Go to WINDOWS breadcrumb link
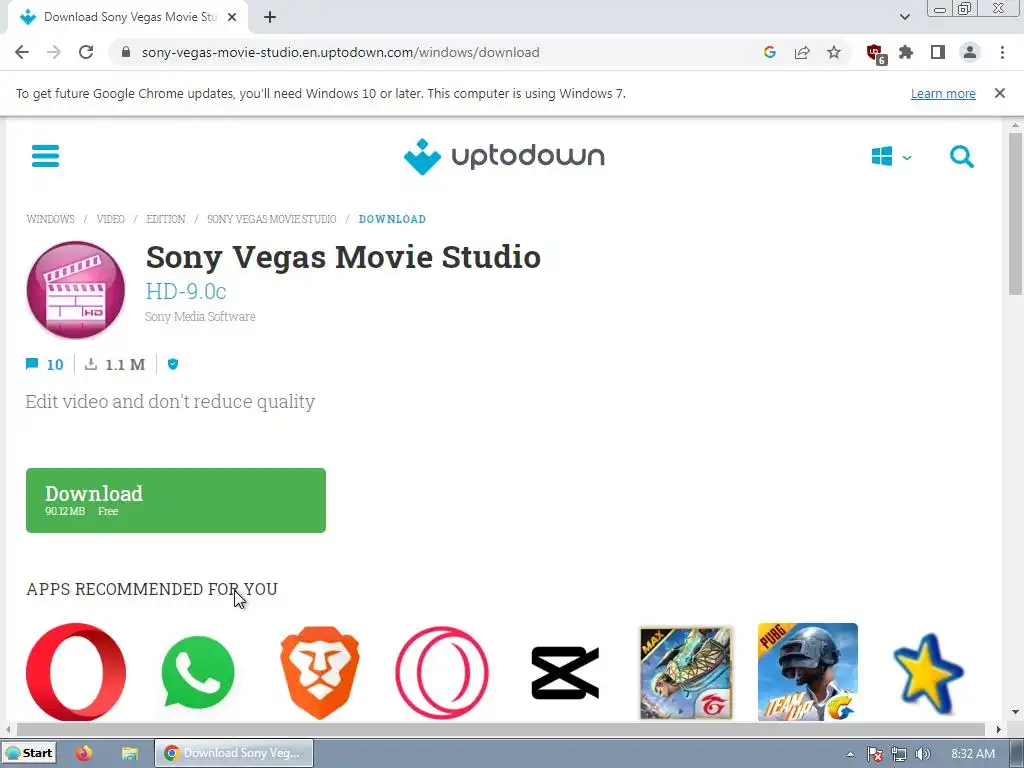This screenshot has width=1024, height=768. (50, 219)
